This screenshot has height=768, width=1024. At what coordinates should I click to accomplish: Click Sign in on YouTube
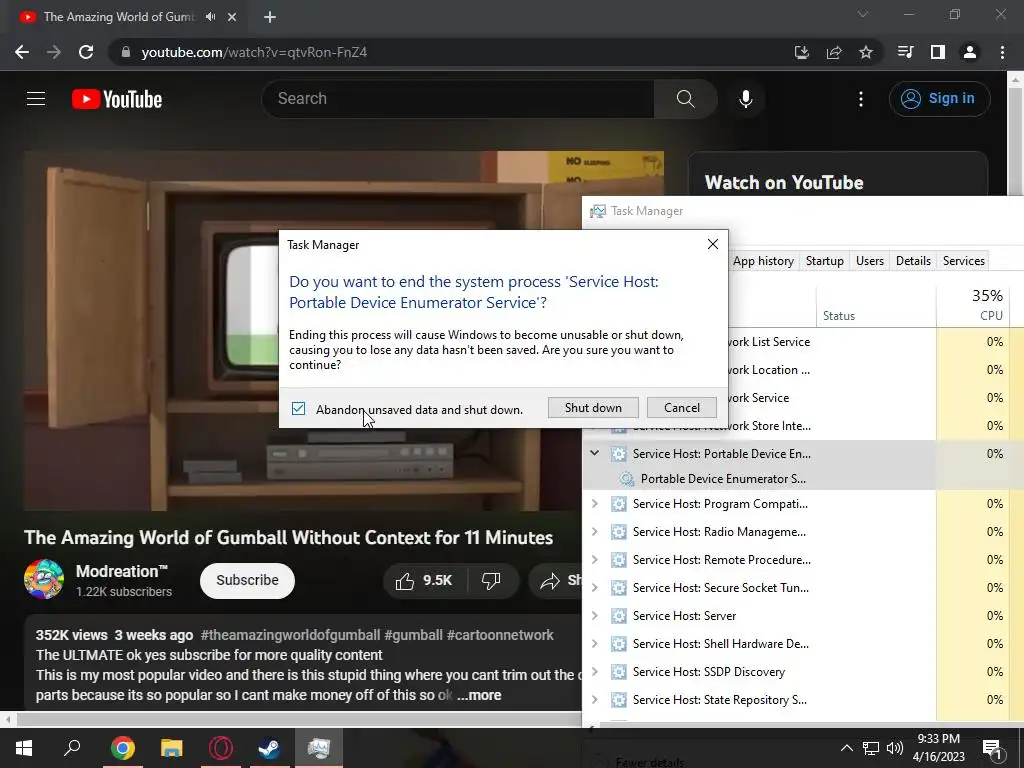(x=939, y=99)
